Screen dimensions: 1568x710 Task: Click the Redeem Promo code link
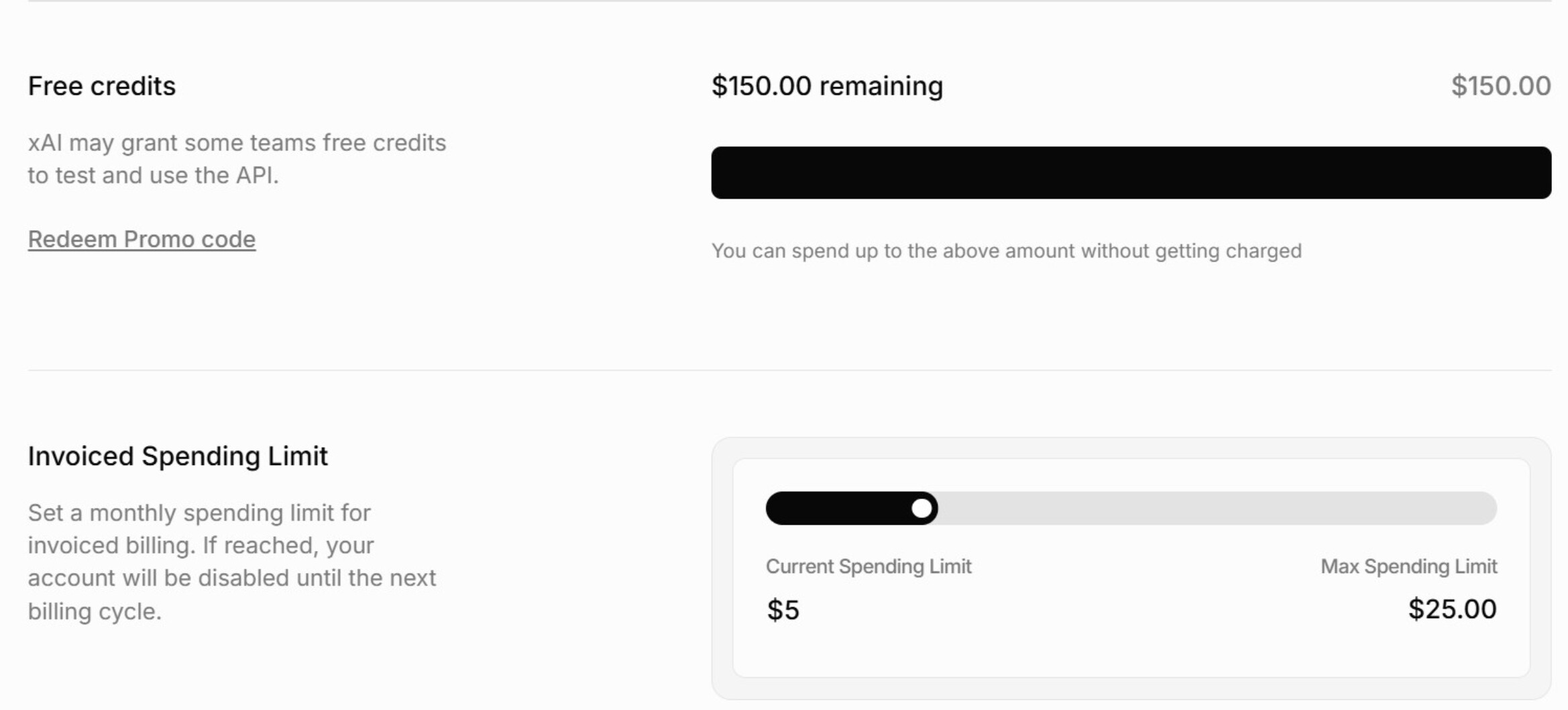(142, 240)
